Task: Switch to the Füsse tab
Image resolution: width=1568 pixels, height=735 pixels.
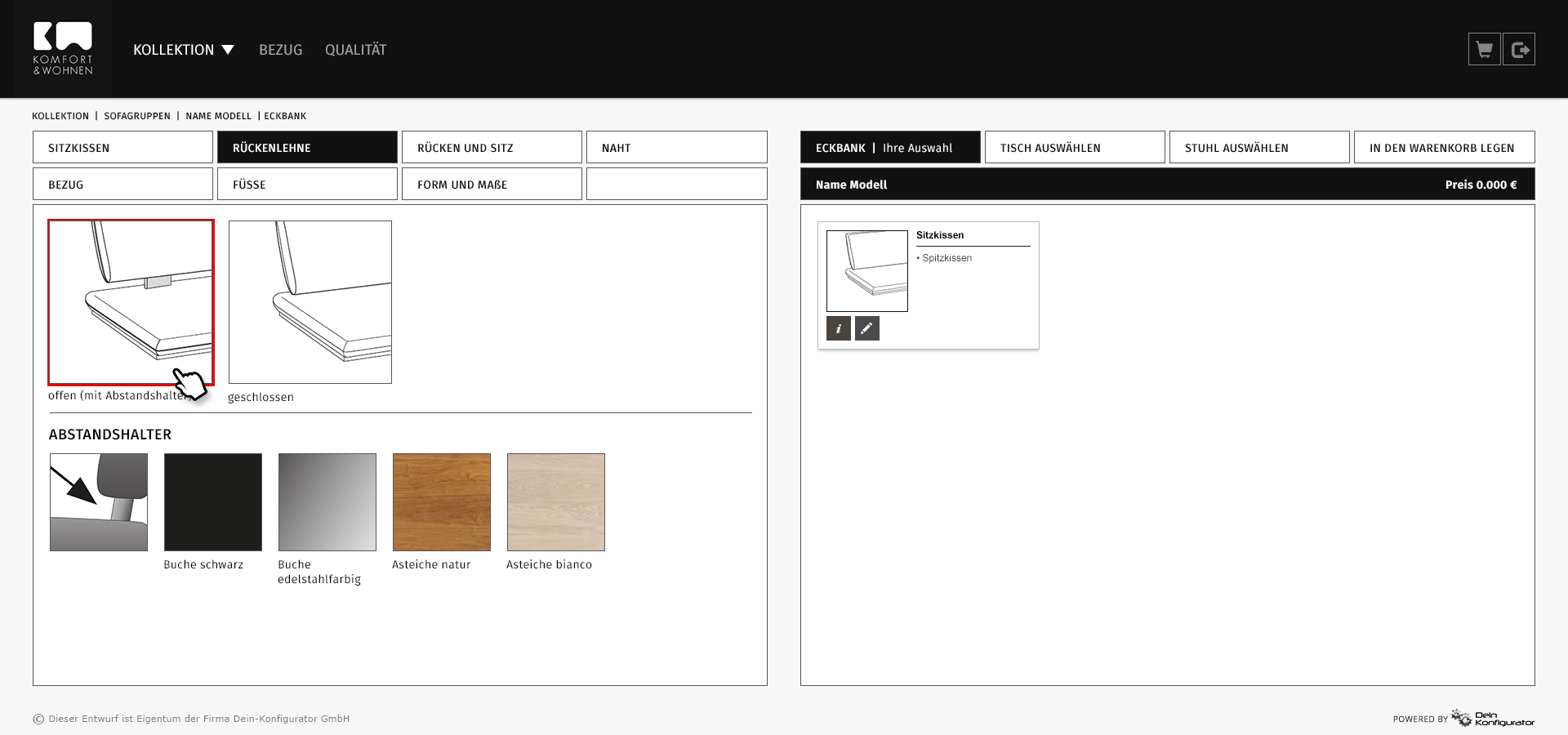Action: tap(307, 185)
